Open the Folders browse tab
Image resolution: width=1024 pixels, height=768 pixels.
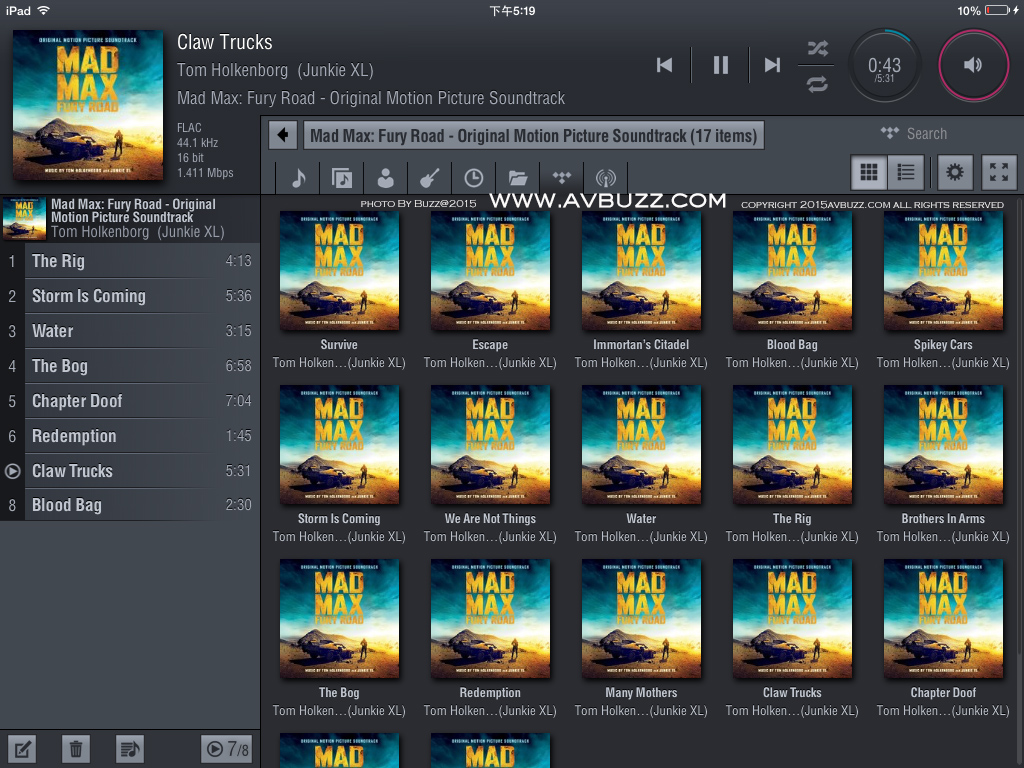(517, 178)
